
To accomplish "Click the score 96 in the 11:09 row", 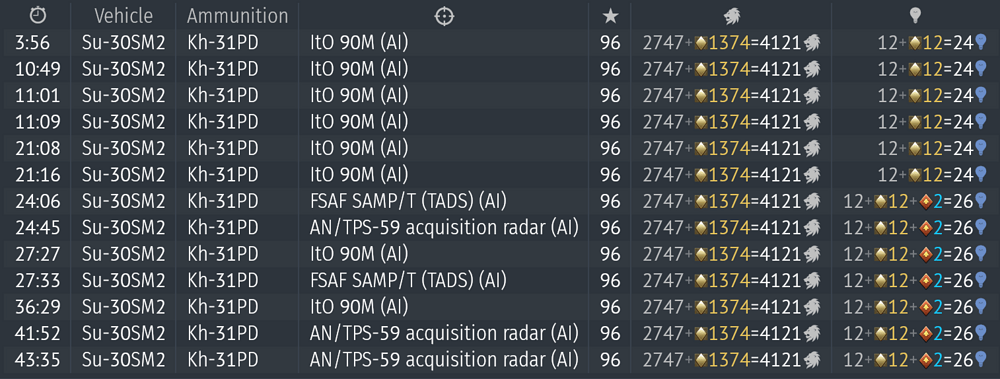I will (610, 122).
